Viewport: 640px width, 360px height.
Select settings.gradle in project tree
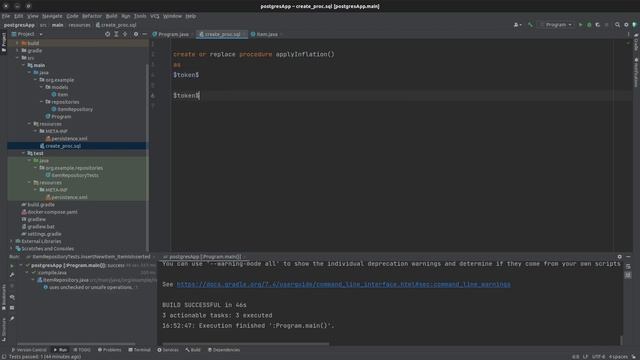pos(41,234)
